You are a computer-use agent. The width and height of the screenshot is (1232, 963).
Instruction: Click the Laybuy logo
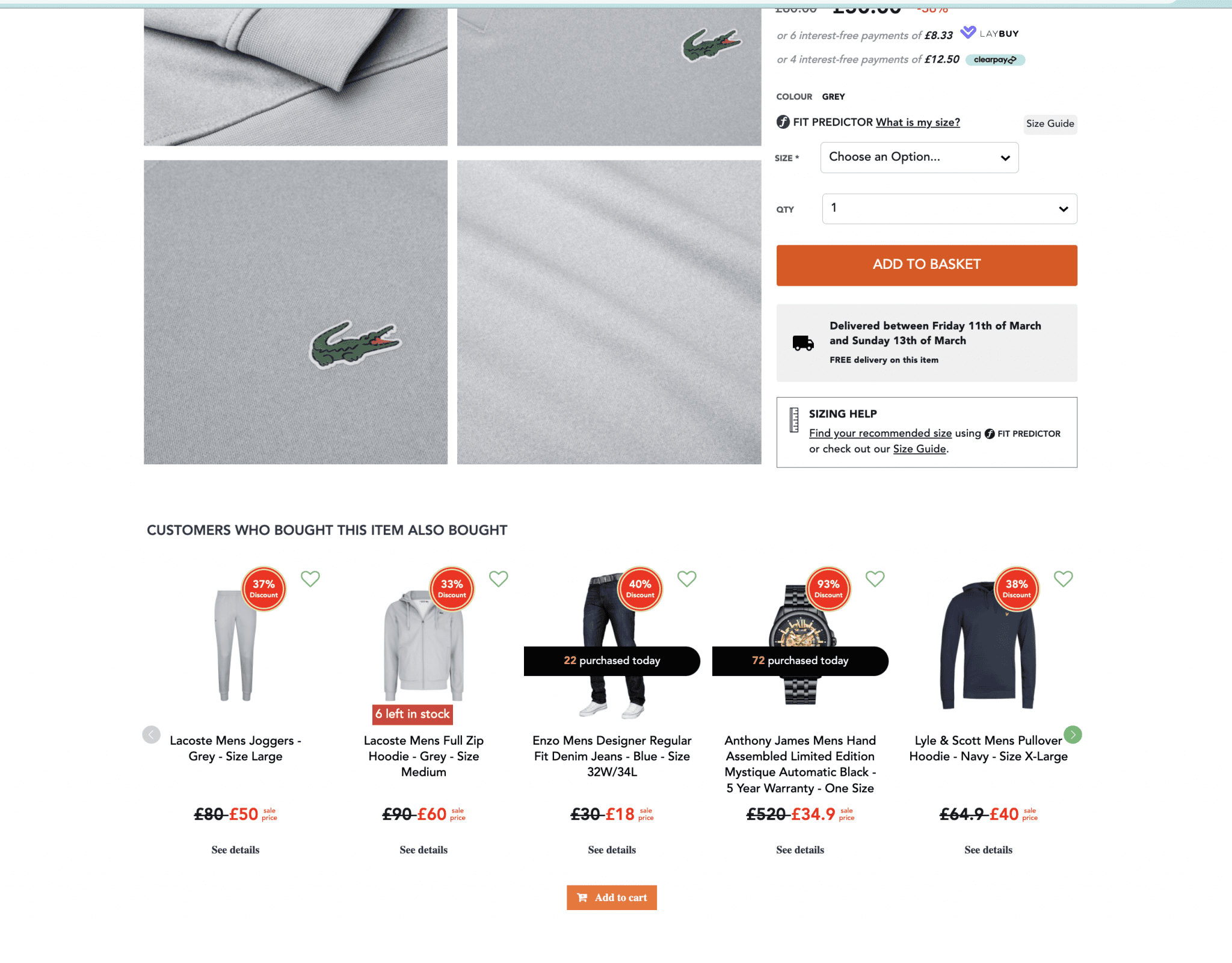pyautogui.click(x=990, y=33)
